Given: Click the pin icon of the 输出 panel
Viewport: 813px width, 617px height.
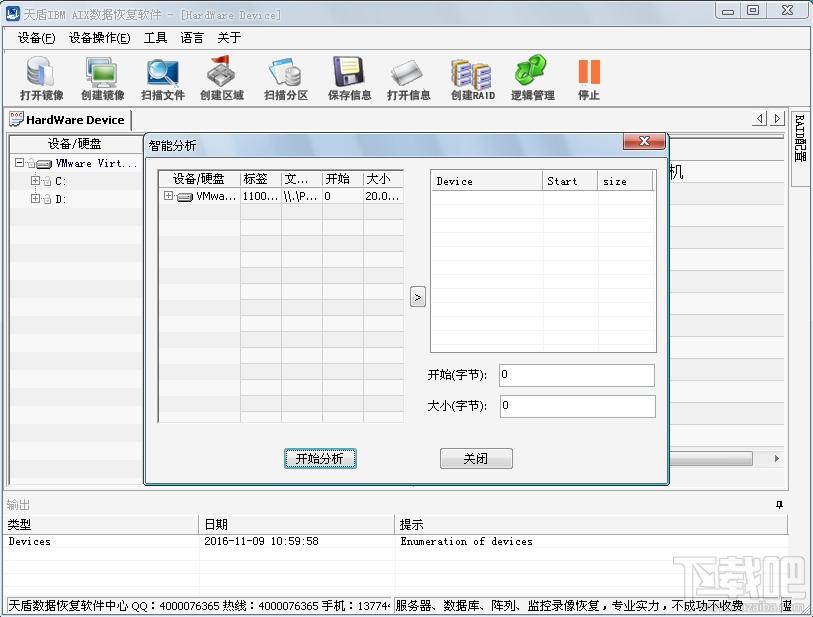Looking at the screenshot, I should click(779, 504).
